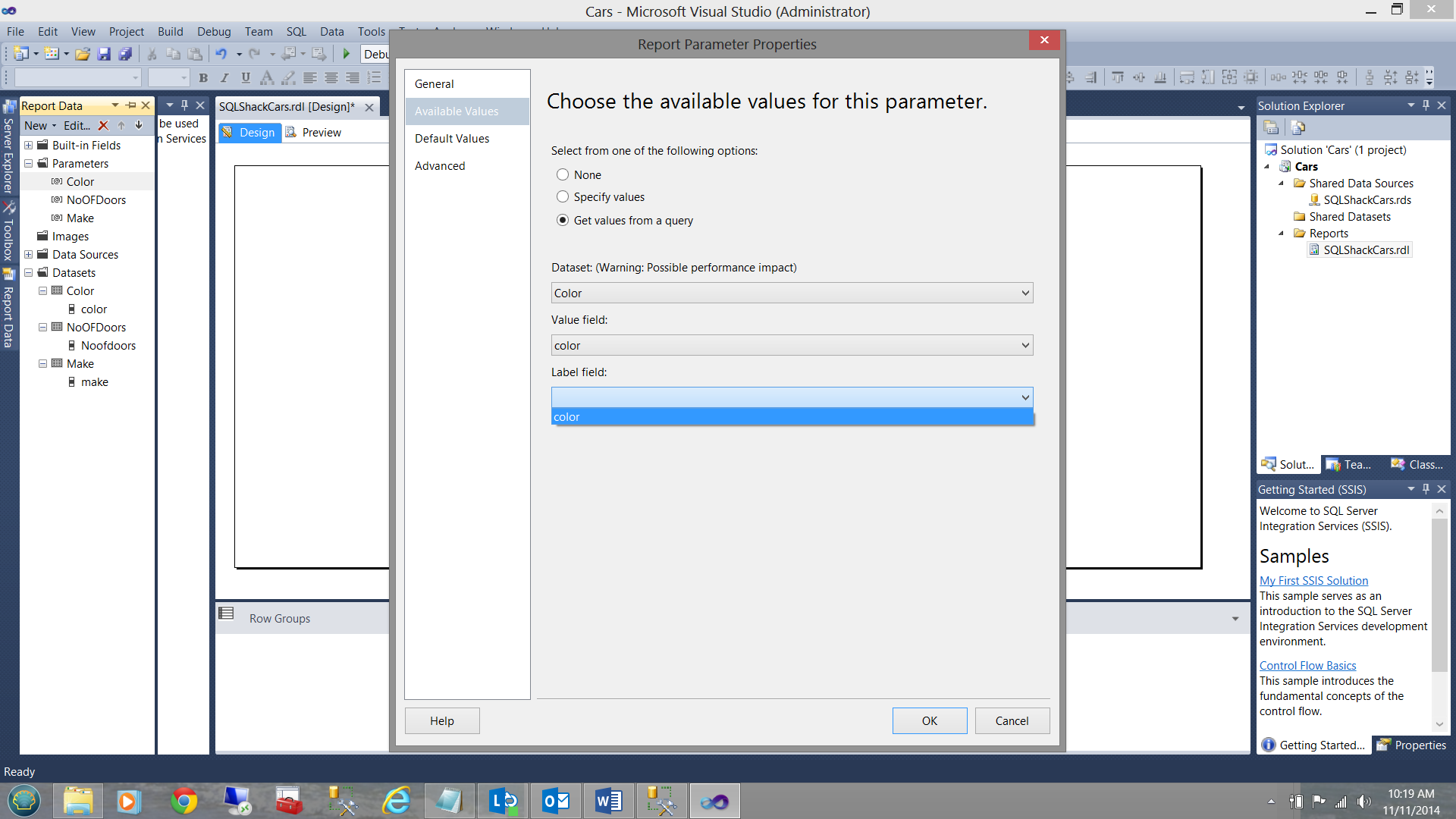
Task: Open Visual Studio from the taskbar
Action: pyautogui.click(x=714, y=801)
